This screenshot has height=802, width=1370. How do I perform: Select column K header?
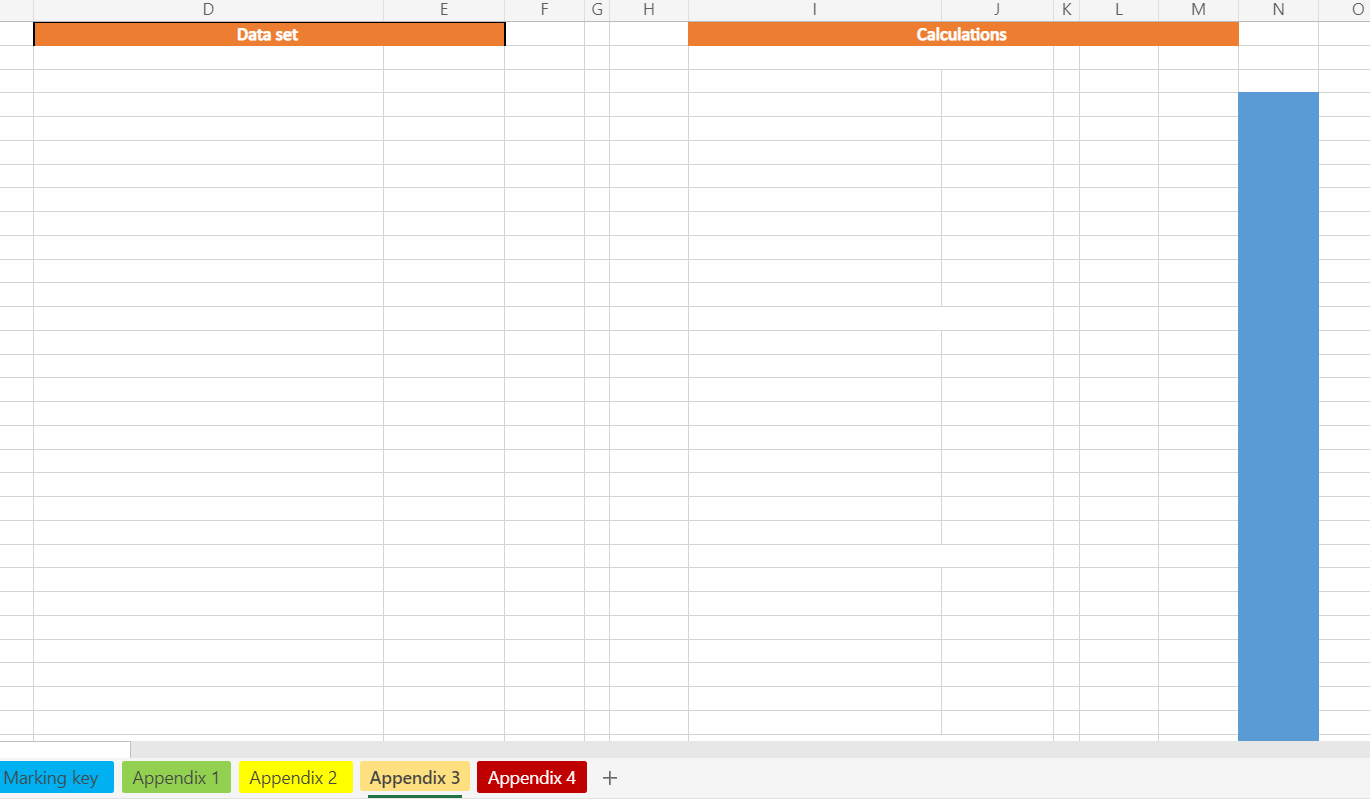[x=1066, y=10]
